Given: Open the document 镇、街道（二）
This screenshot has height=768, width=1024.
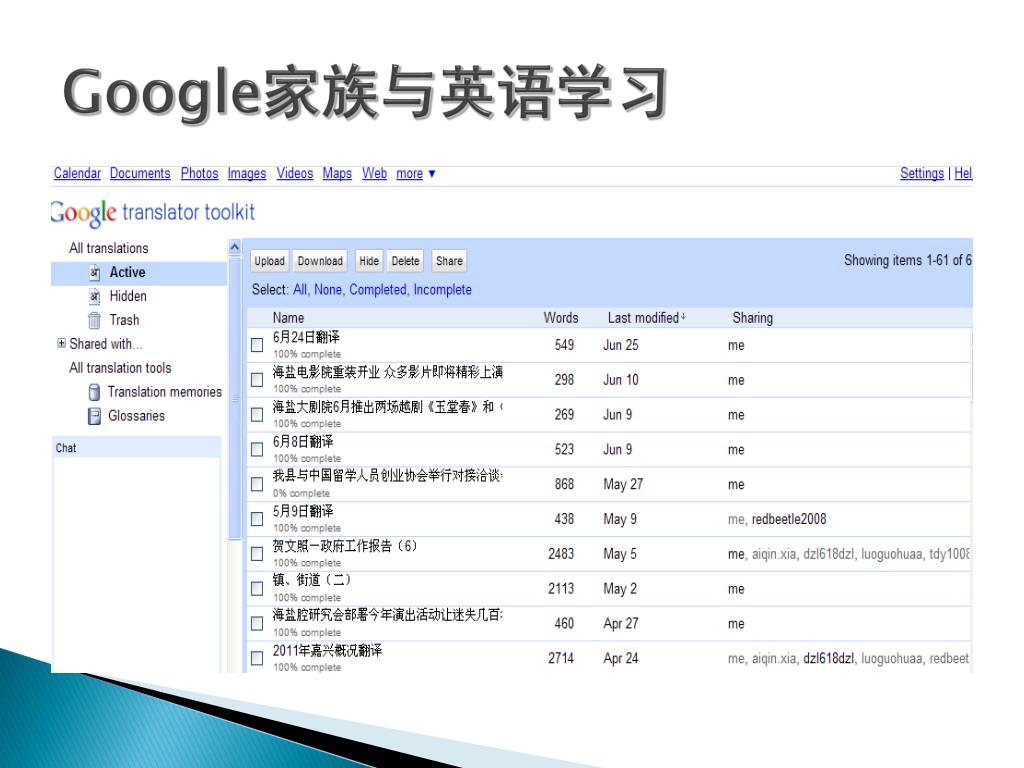Looking at the screenshot, I should [x=312, y=580].
